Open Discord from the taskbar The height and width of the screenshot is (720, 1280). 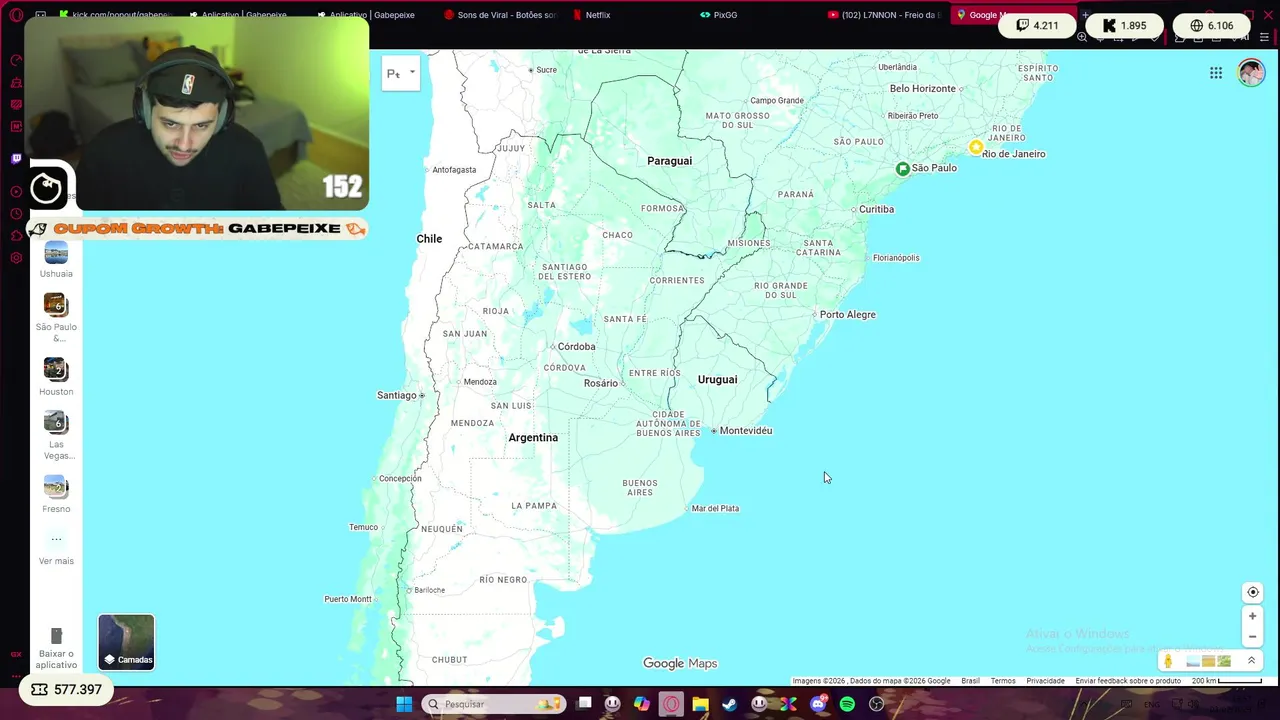818,704
